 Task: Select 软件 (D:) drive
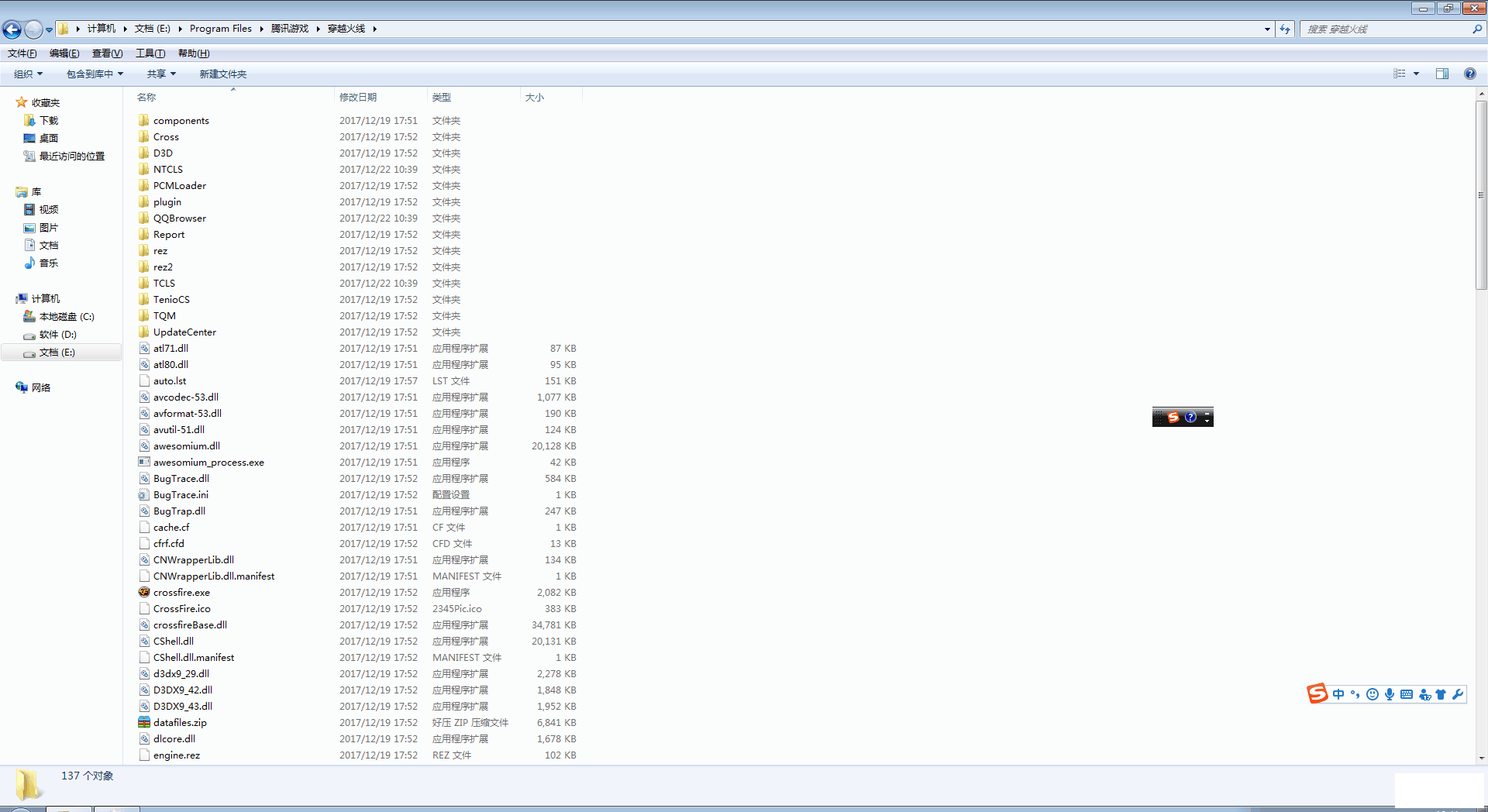tap(58, 334)
